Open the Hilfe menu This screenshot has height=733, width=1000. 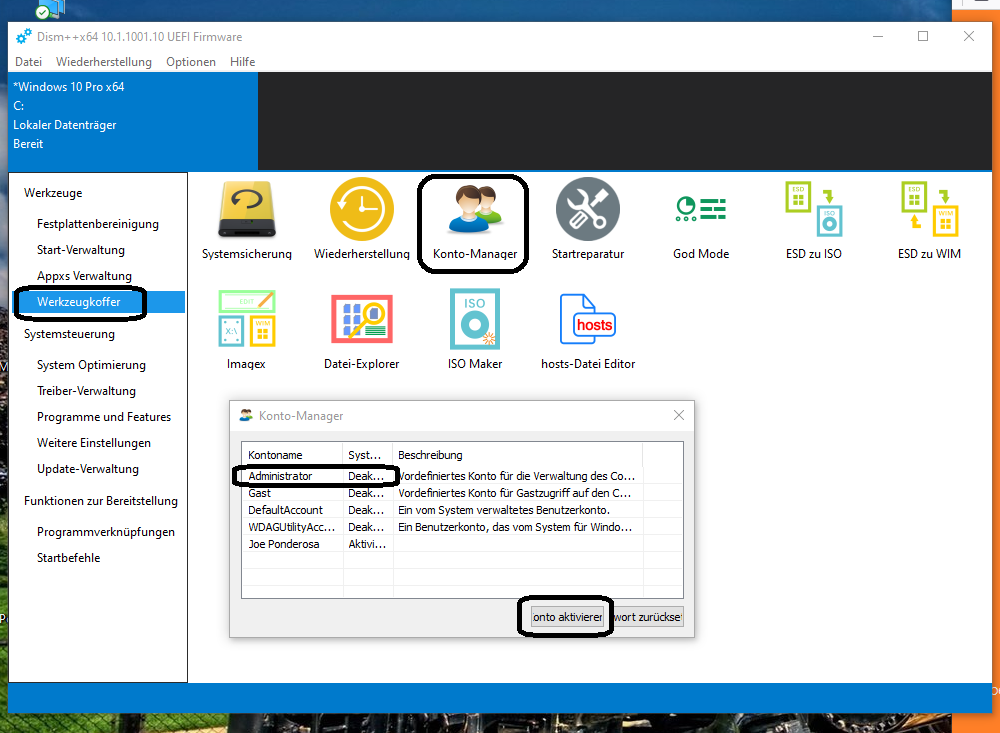(242, 62)
